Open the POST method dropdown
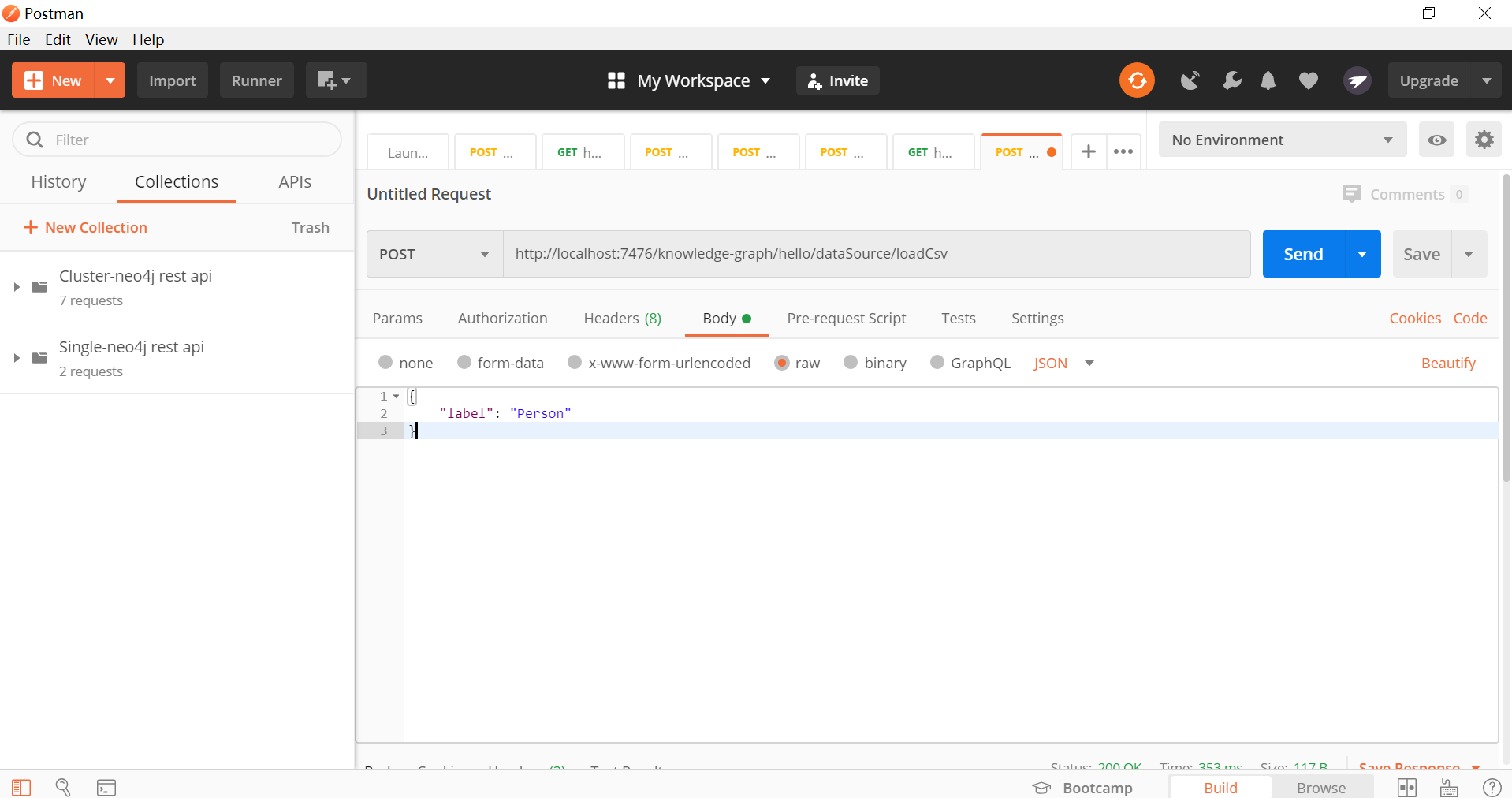Image resolution: width=1512 pixels, height=798 pixels. 434,254
